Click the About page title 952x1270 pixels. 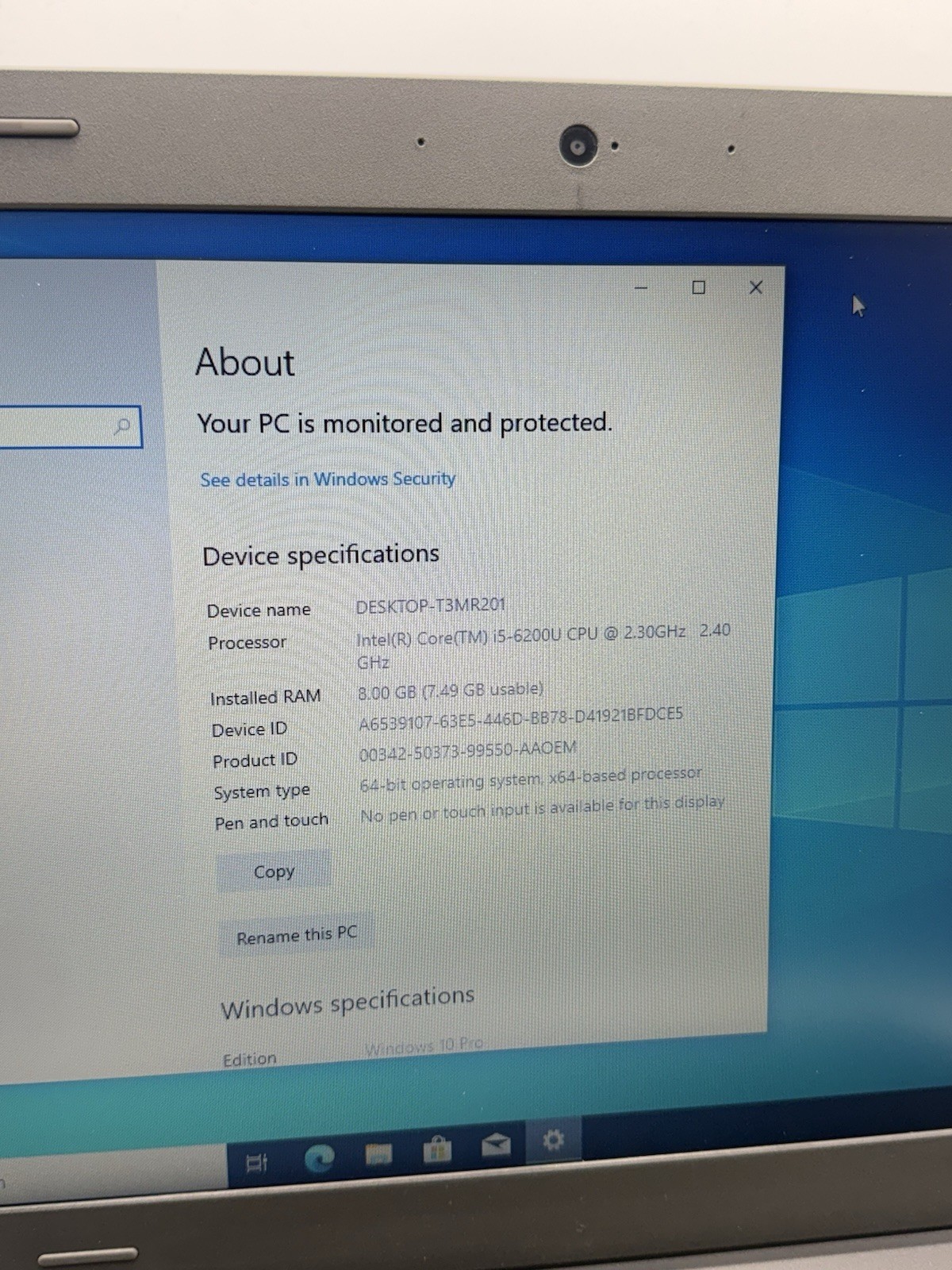[x=245, y=363]
